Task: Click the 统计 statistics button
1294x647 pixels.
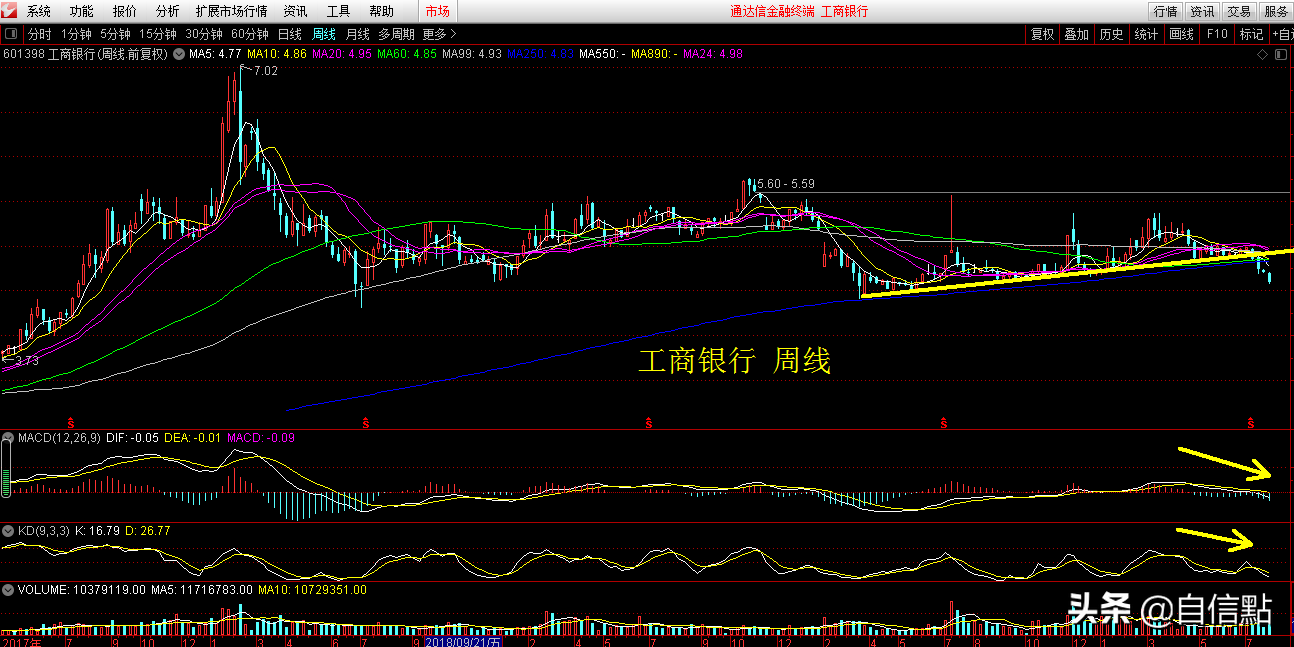Action: 1146,34
